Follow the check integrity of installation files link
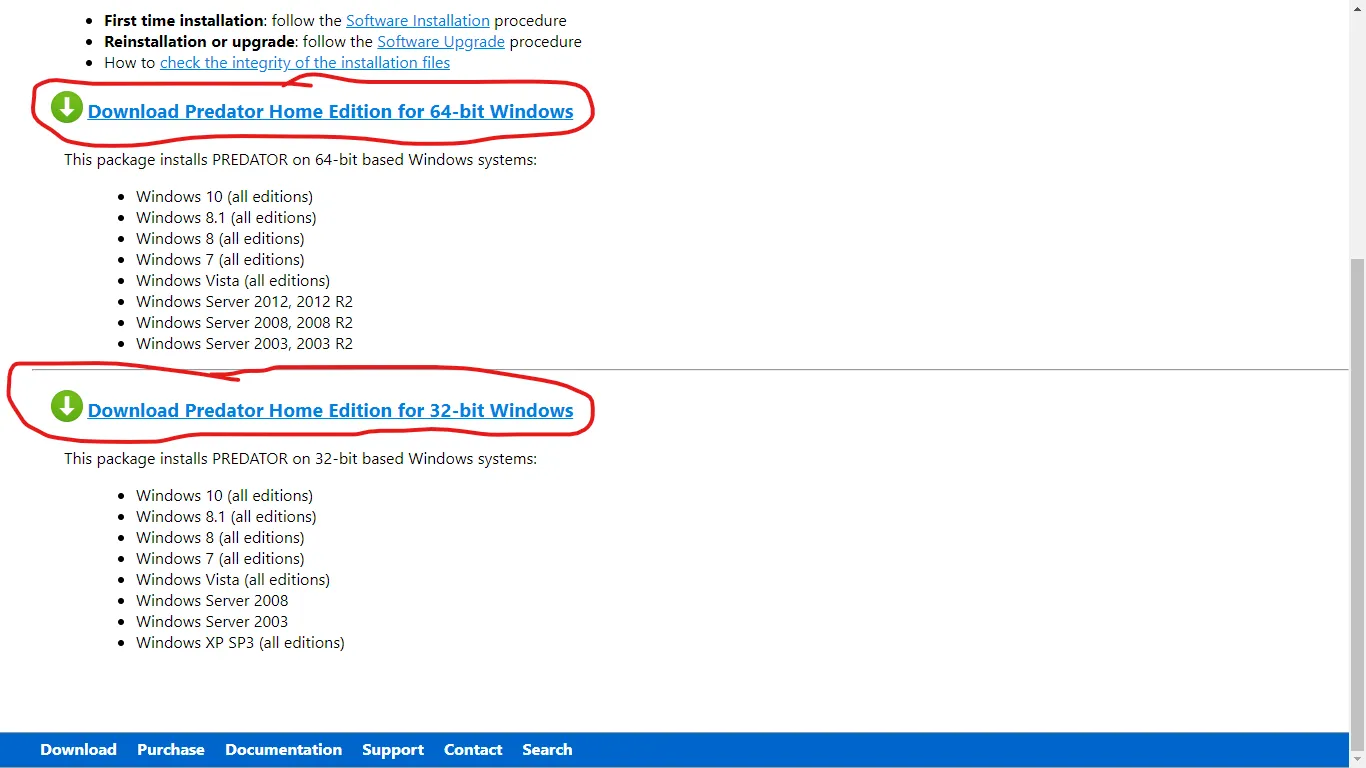Screen dimensions: 1366x768 tap(304, 63)
